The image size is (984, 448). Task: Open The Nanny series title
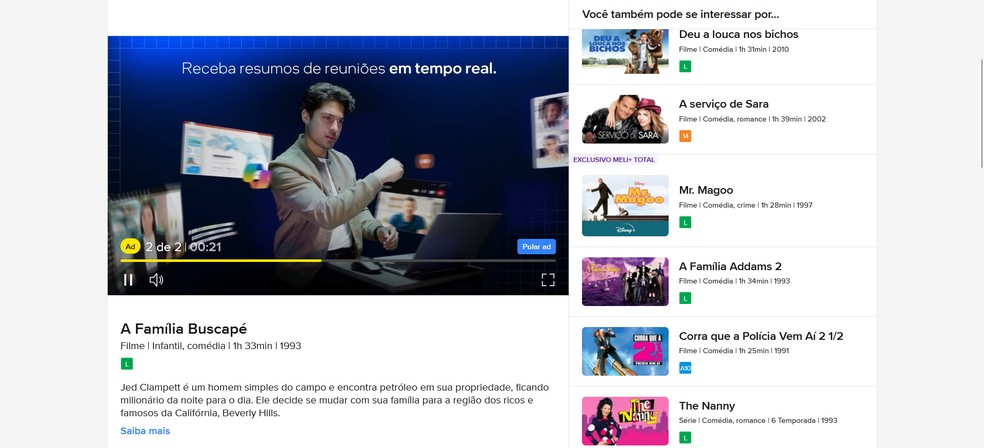pos(707,406)
